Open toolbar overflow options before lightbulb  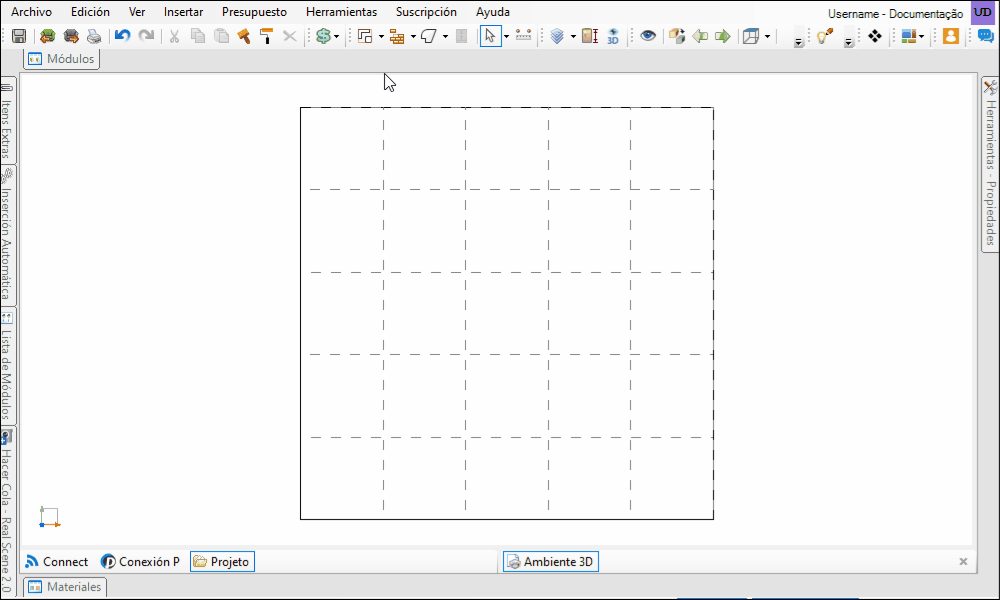point(798,43)
